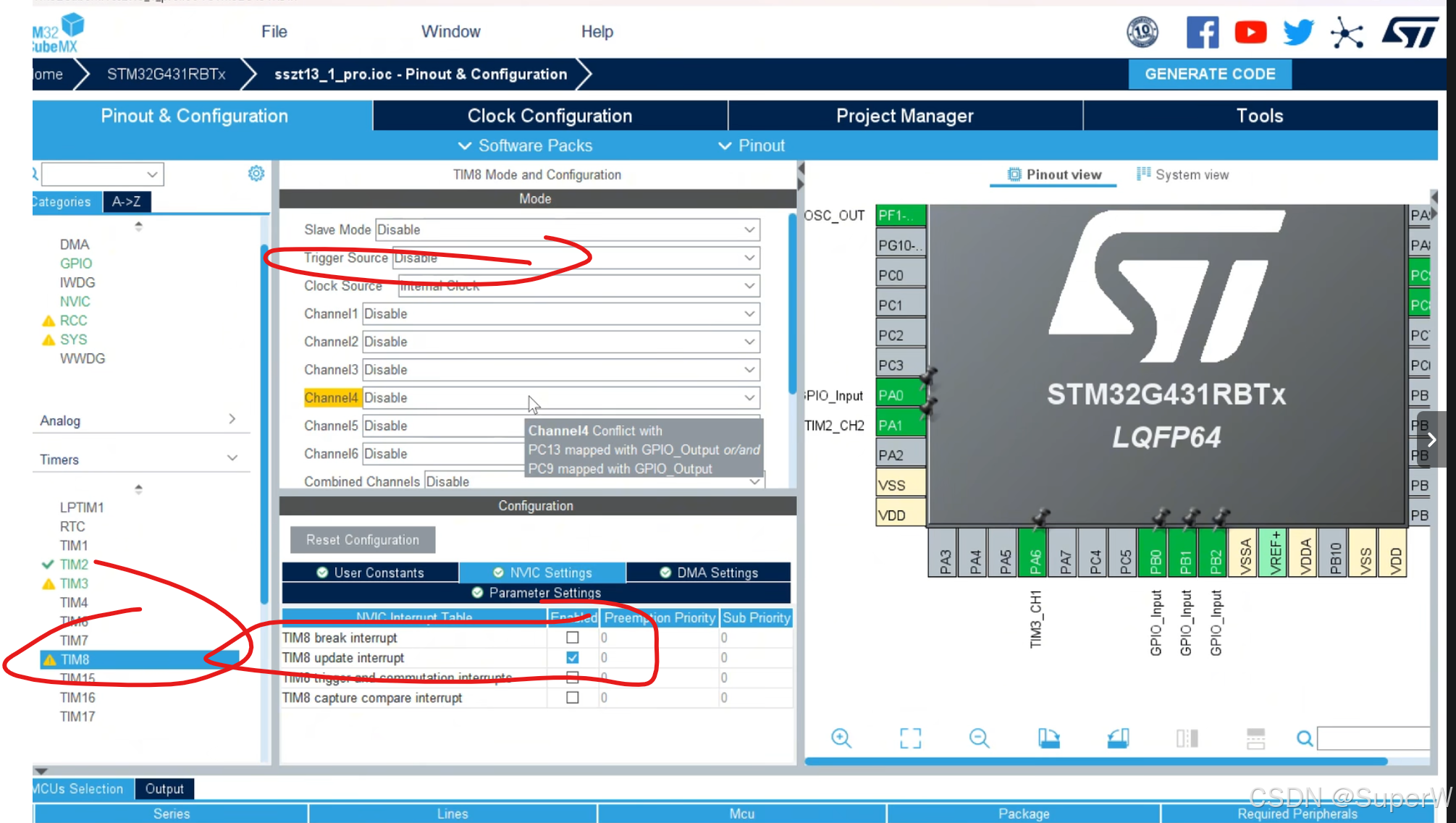Click the zoom in magnifier icon
The width and height of the screenshot is (1456, 823).
841,738
